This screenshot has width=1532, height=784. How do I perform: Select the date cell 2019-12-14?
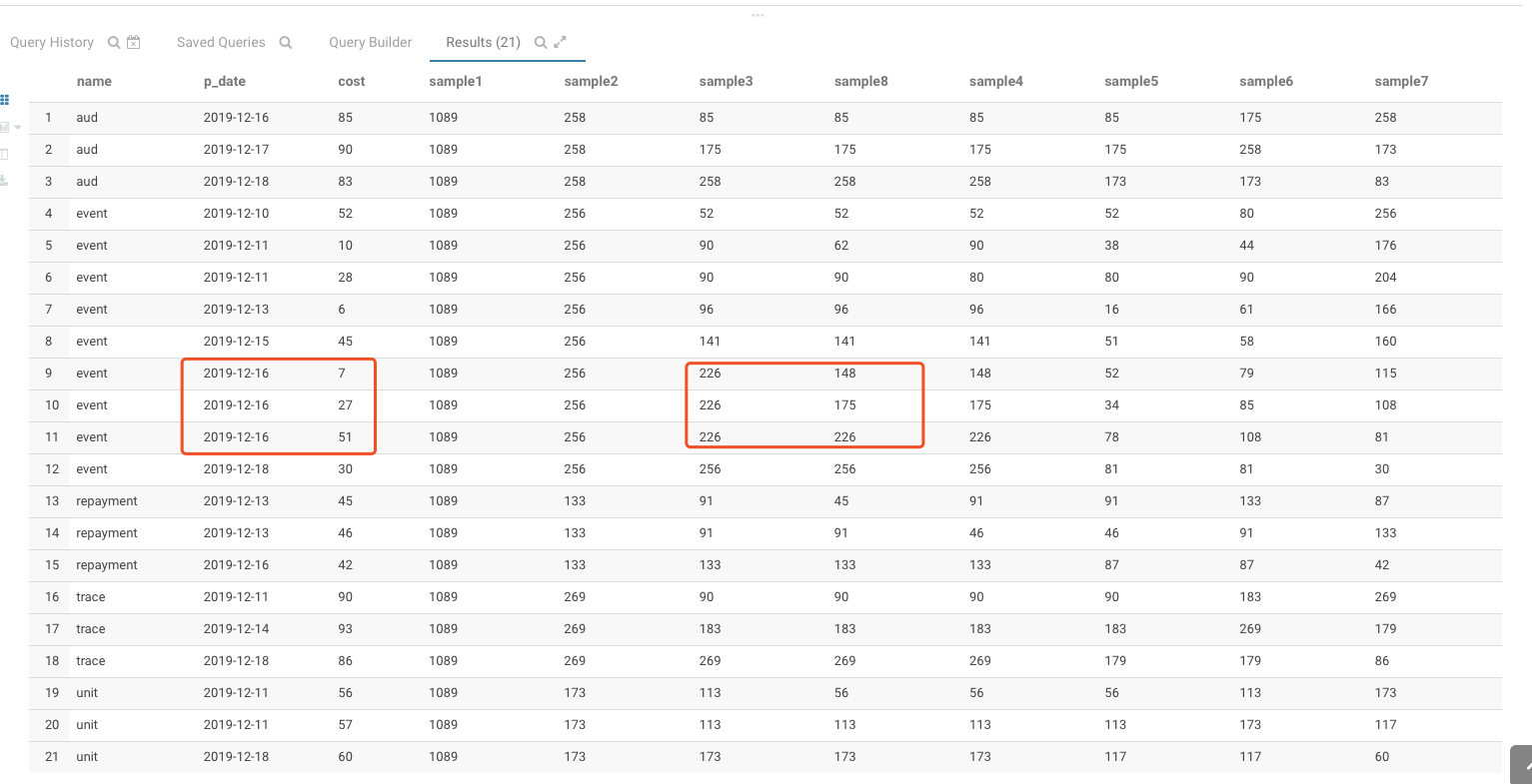(x=236, y=628)
